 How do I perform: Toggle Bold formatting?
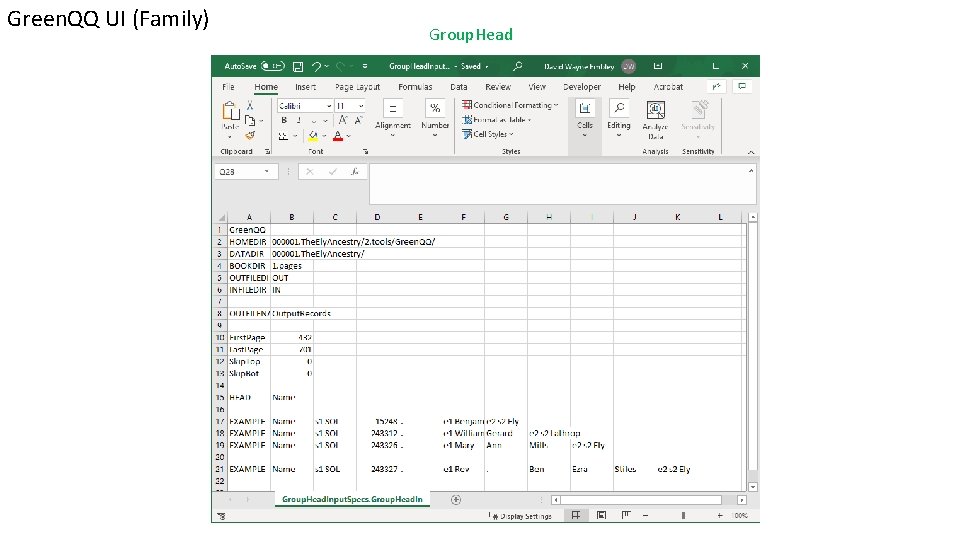click(x=284, y=120)
